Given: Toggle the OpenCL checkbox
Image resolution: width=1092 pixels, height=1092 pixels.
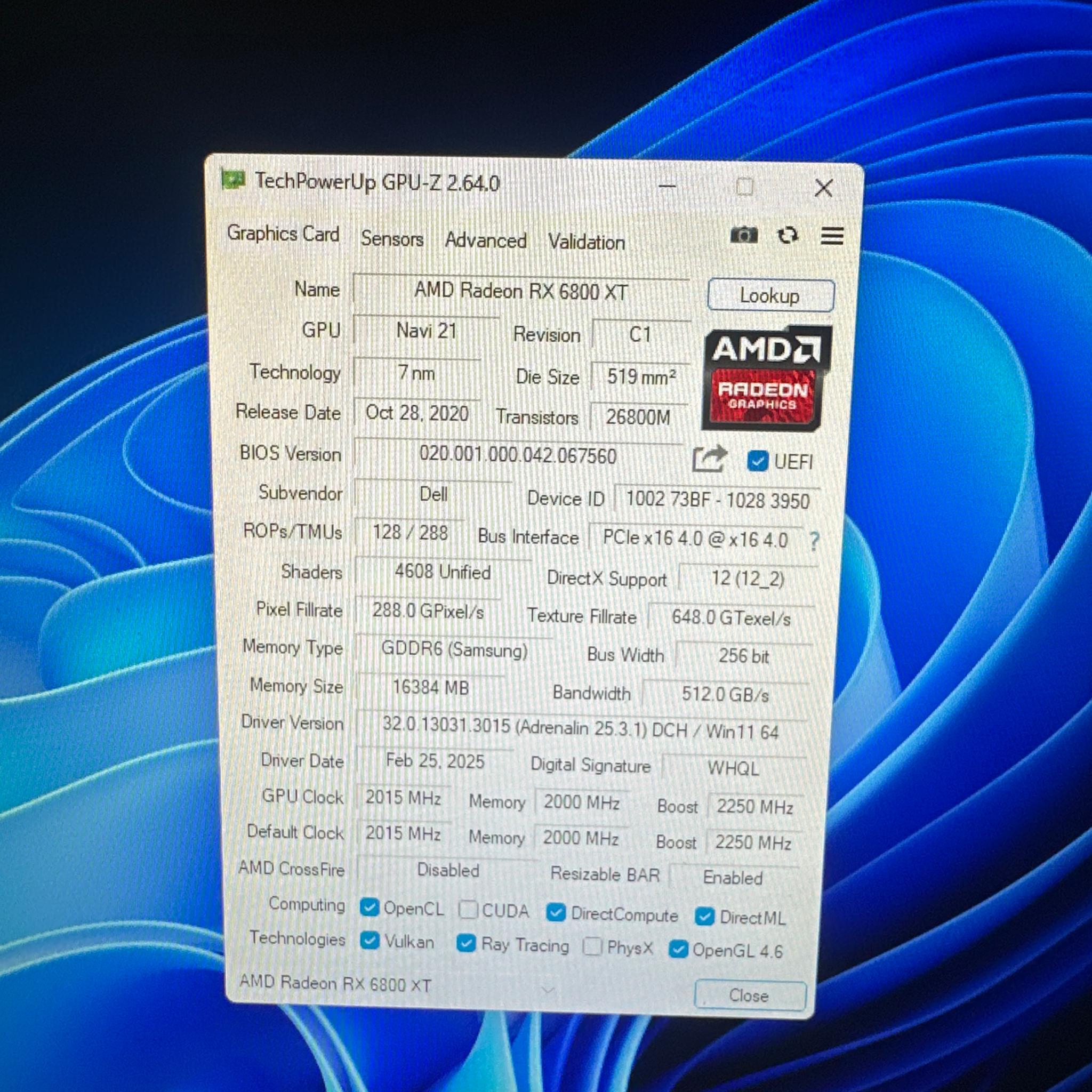Looking at the screenshot, I should pyautogui.click(x=369, y=907).
